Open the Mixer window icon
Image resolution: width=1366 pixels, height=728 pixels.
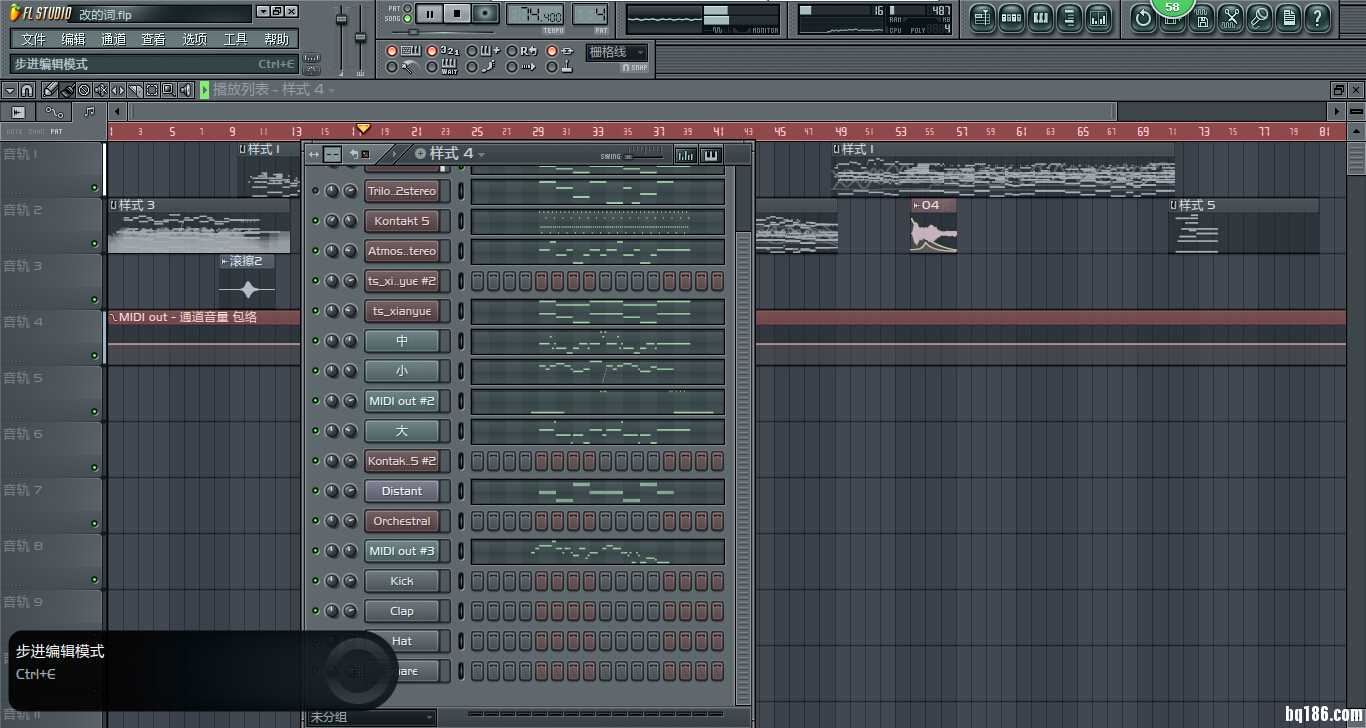[x=1099, y=17]
